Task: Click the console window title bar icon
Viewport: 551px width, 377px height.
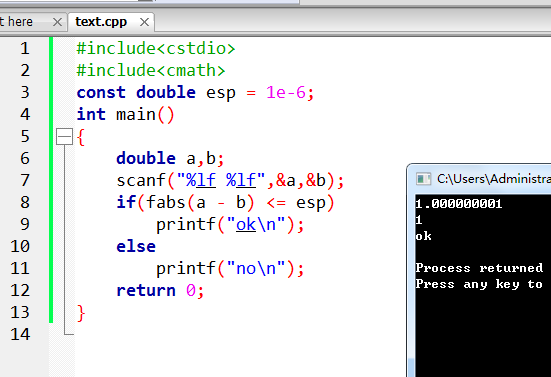Action: pos(423,179)
